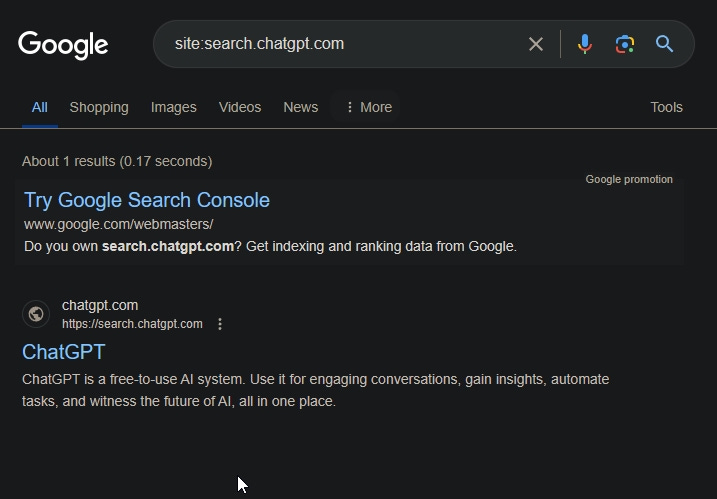717x499 pixels.
Task: Click the magnifying glass search button
Action: [664, 44]
